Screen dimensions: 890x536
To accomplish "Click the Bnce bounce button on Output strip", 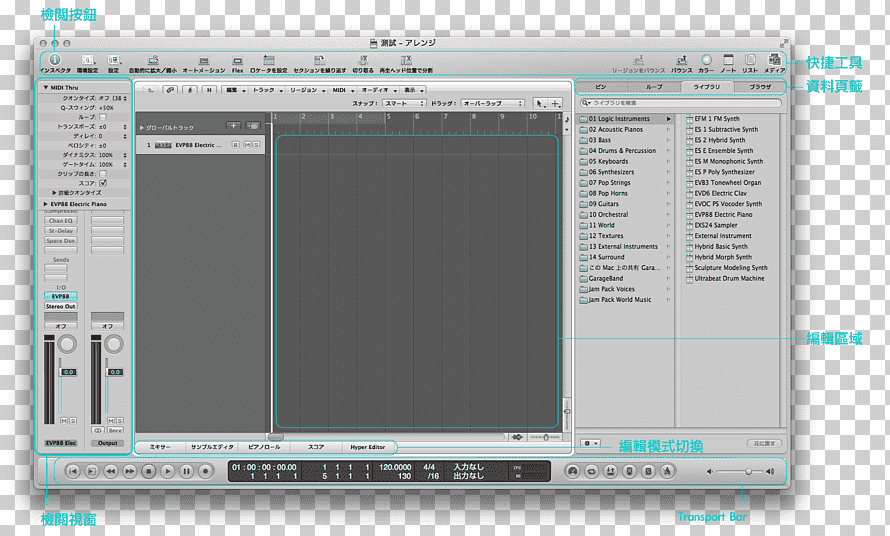I will (x=115, y=430).
